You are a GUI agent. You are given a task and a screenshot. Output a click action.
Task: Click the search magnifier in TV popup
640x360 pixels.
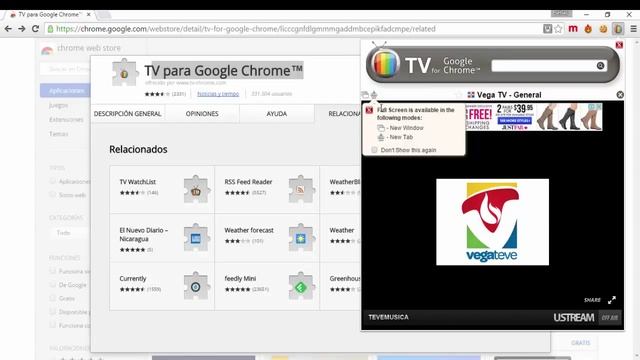click(600, 65)
